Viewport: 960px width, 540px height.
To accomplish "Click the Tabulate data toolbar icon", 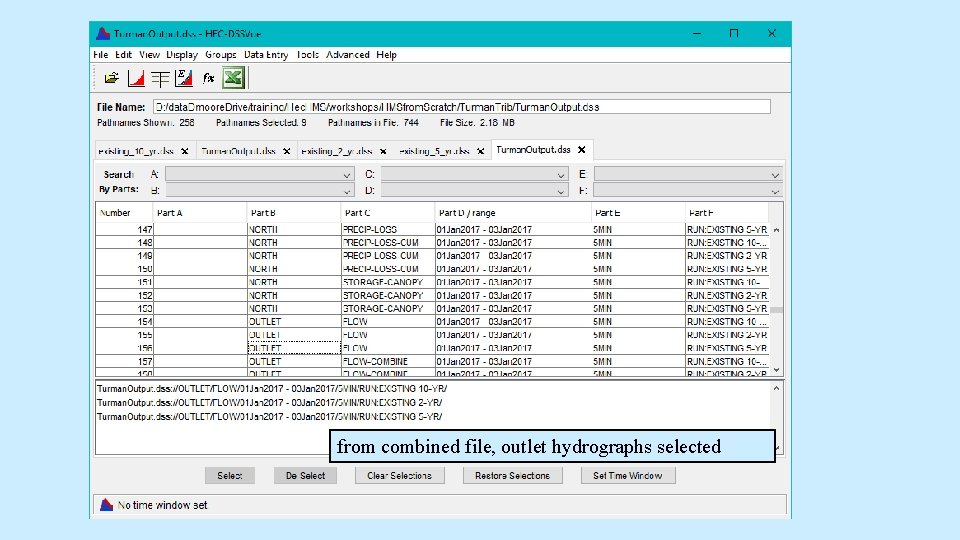I will click(x=160, y=78).
